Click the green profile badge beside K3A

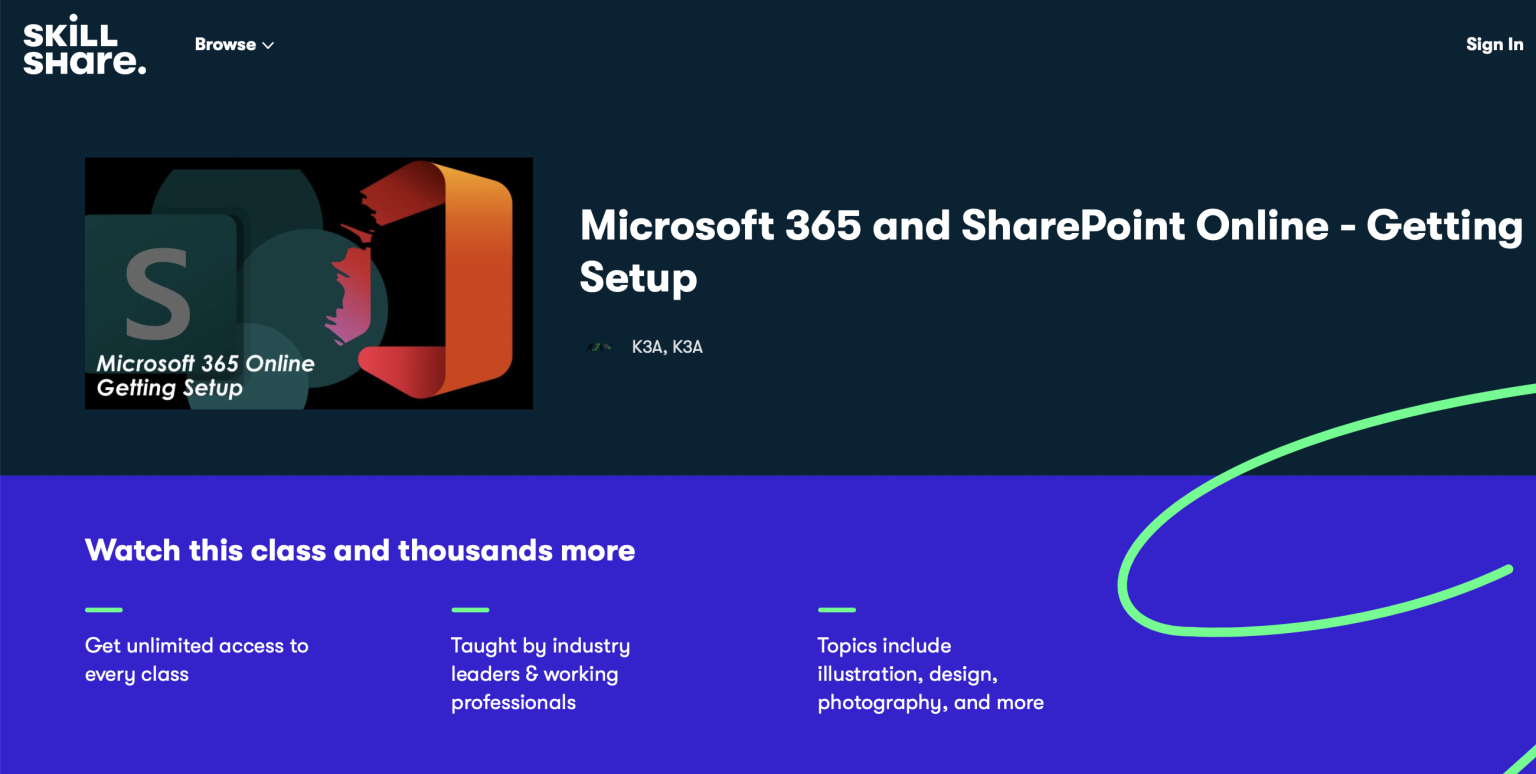[598, 347]
